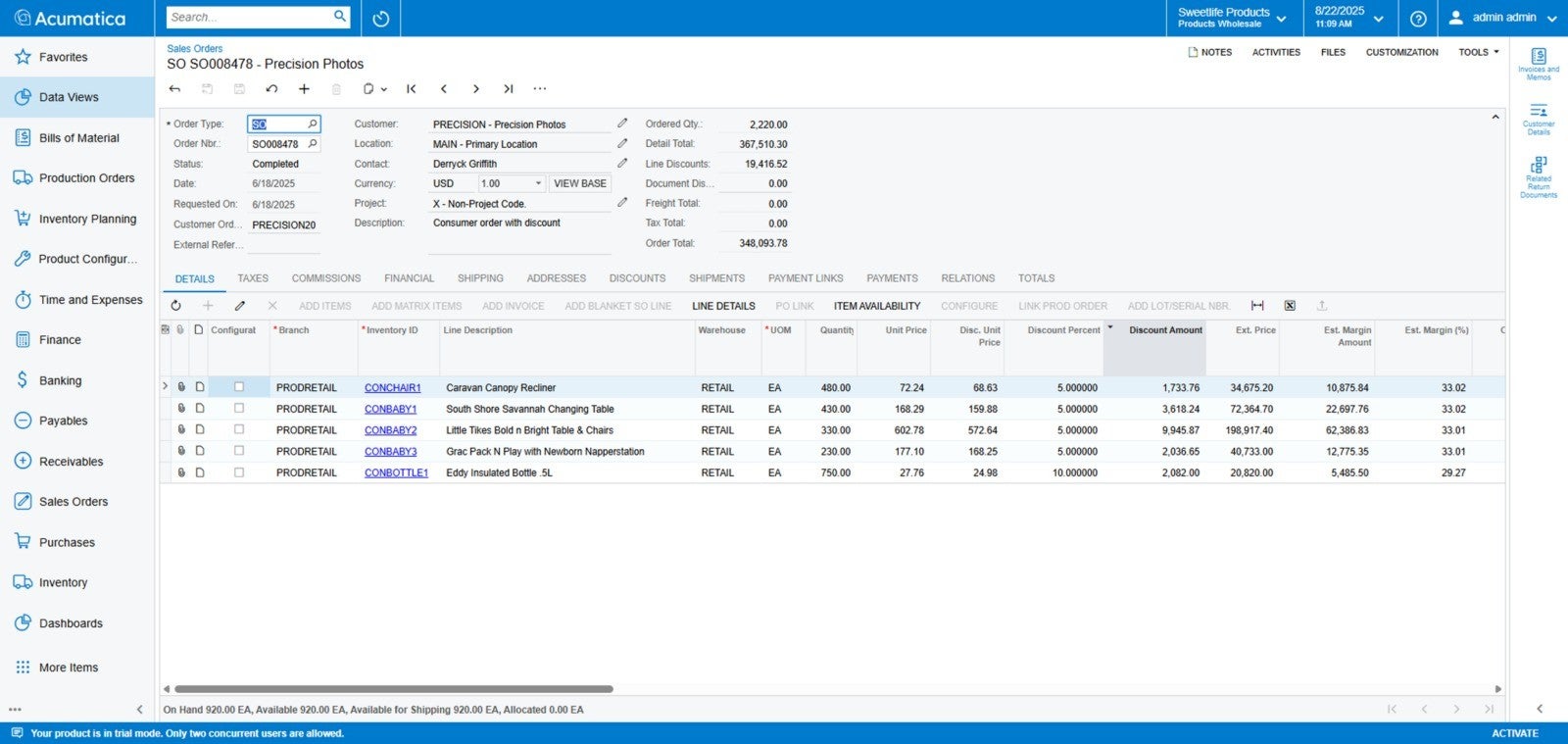
Task: Toggle Configuration checkbox for CONBABY3 row
Action: pyautogui.click(x=239, y=451)
